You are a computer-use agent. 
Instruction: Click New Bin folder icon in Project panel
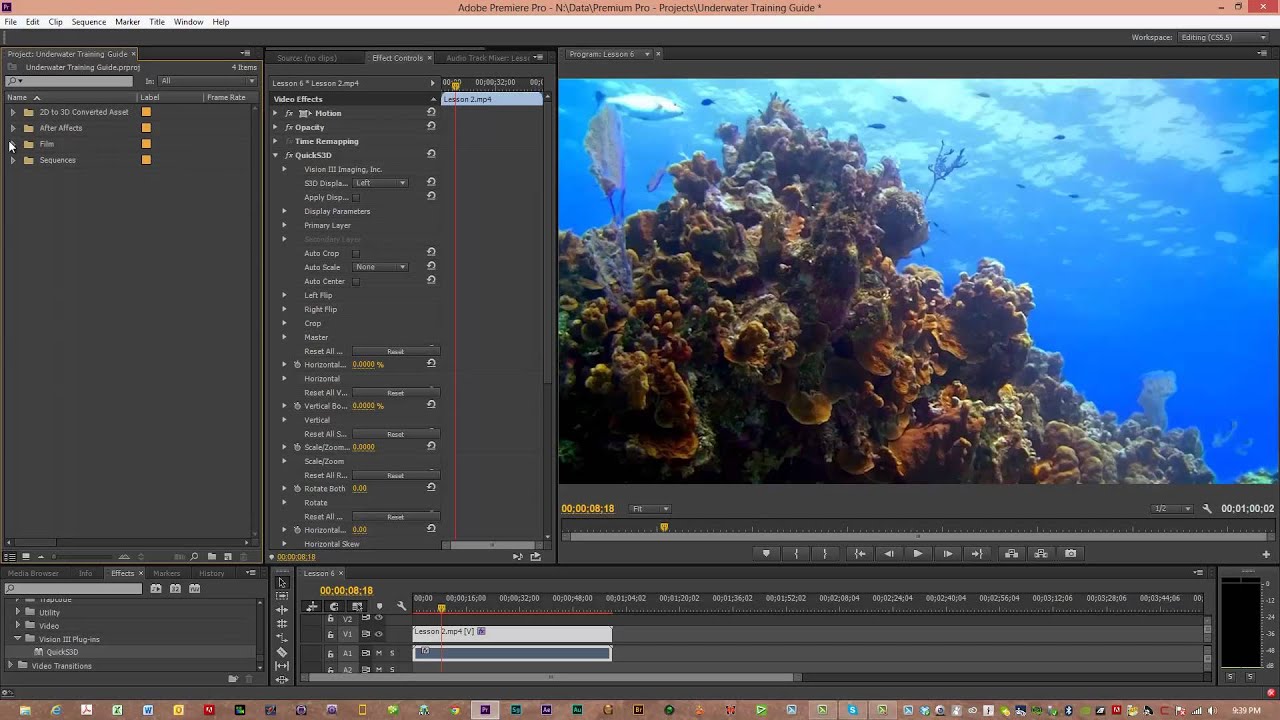point(212,557)
